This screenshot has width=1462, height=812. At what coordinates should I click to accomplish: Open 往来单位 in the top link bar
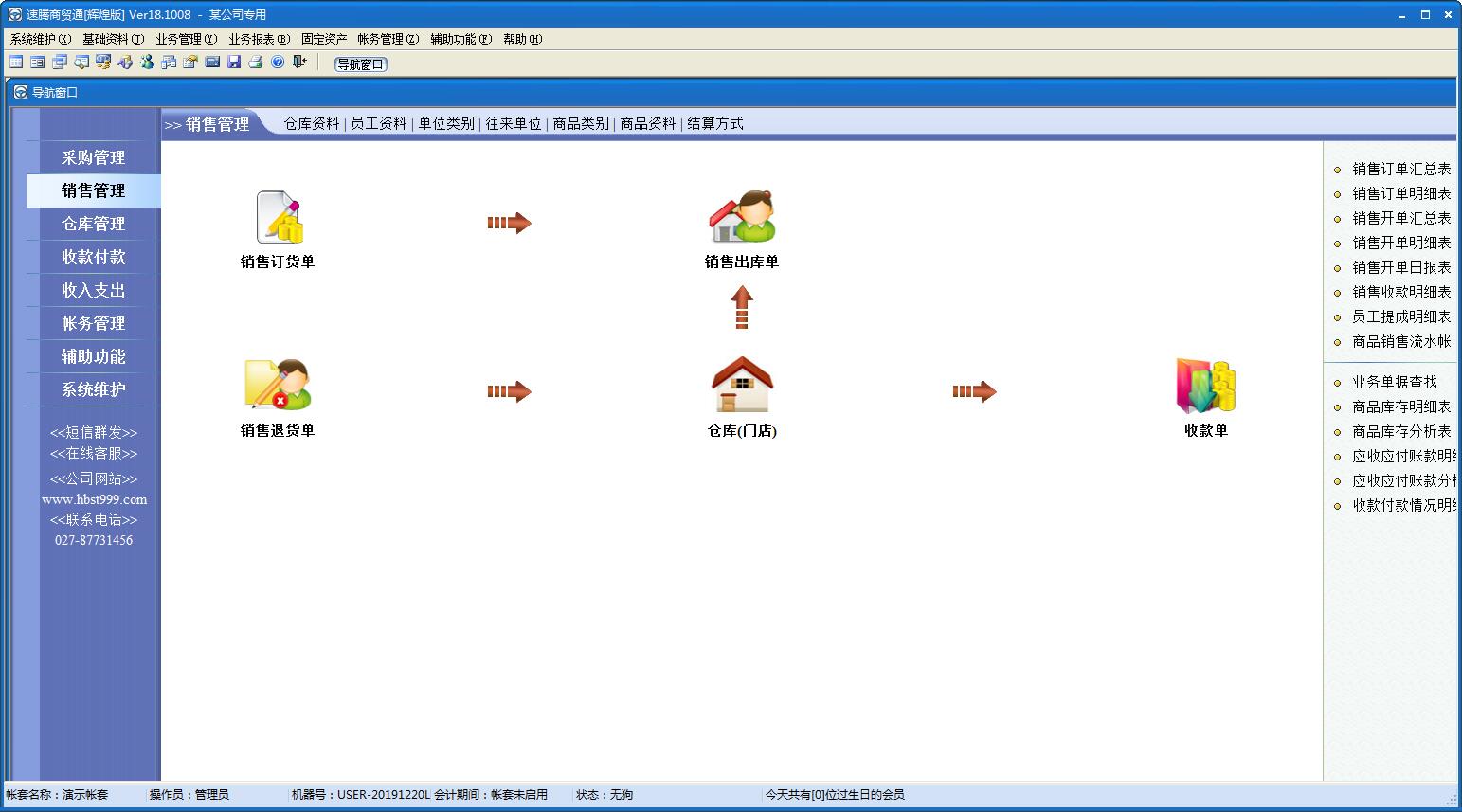[514, 123]
